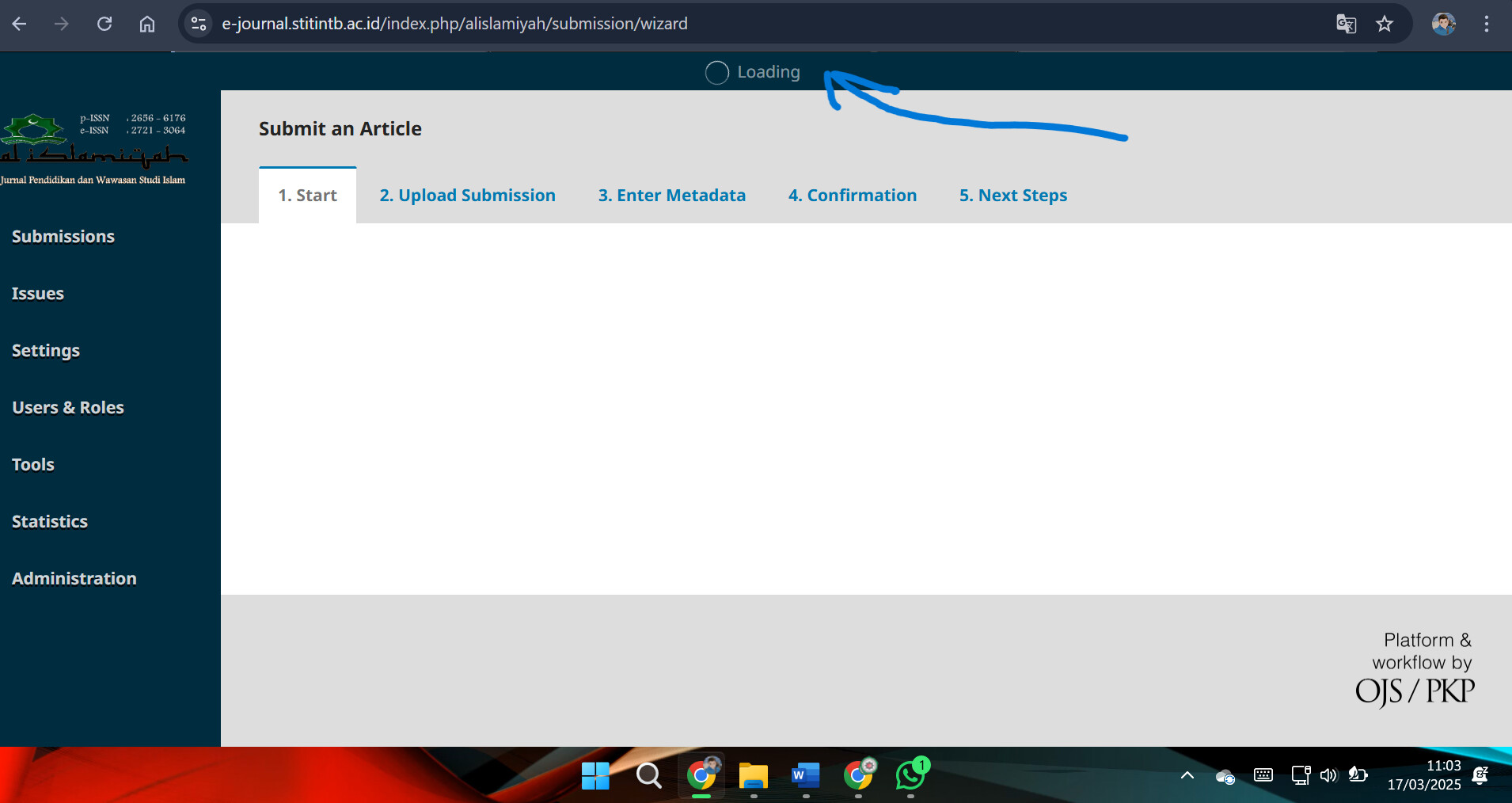Open Windows taskbar search
This screenshot has width=1512, height=803.
pyautogui.click(x=648, y=776)
